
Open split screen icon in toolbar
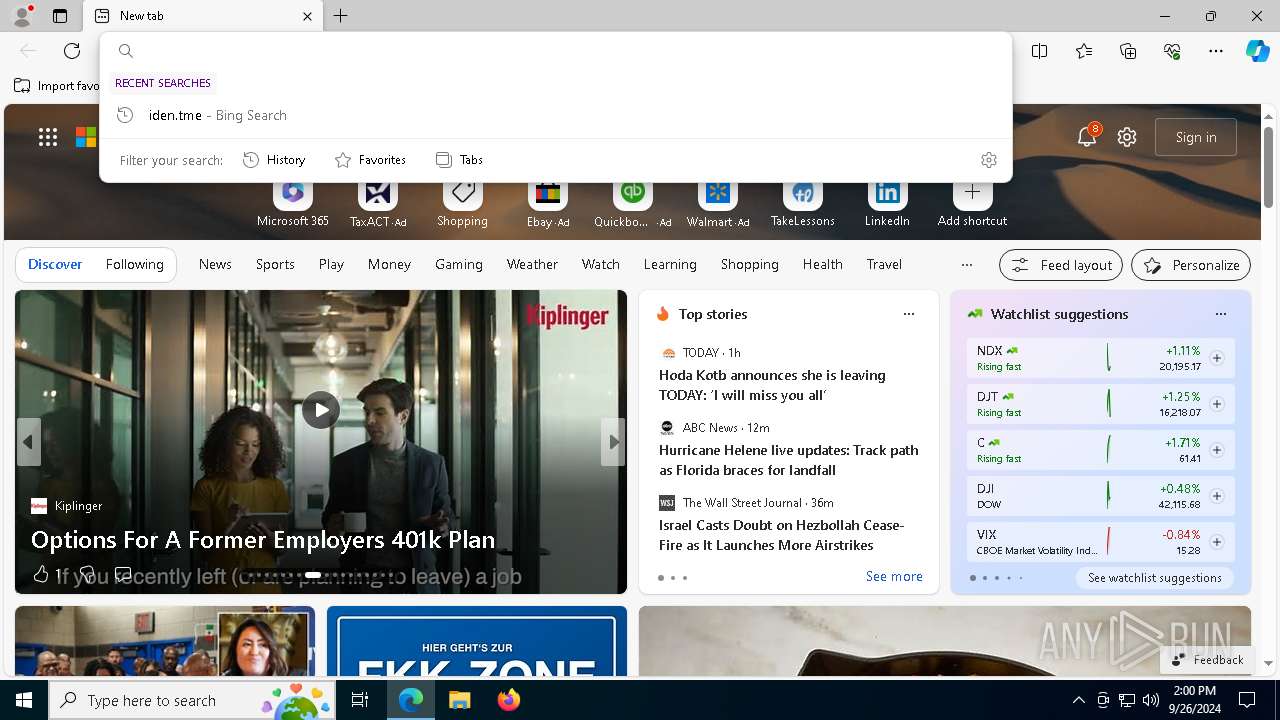(x=1040, y=51)
